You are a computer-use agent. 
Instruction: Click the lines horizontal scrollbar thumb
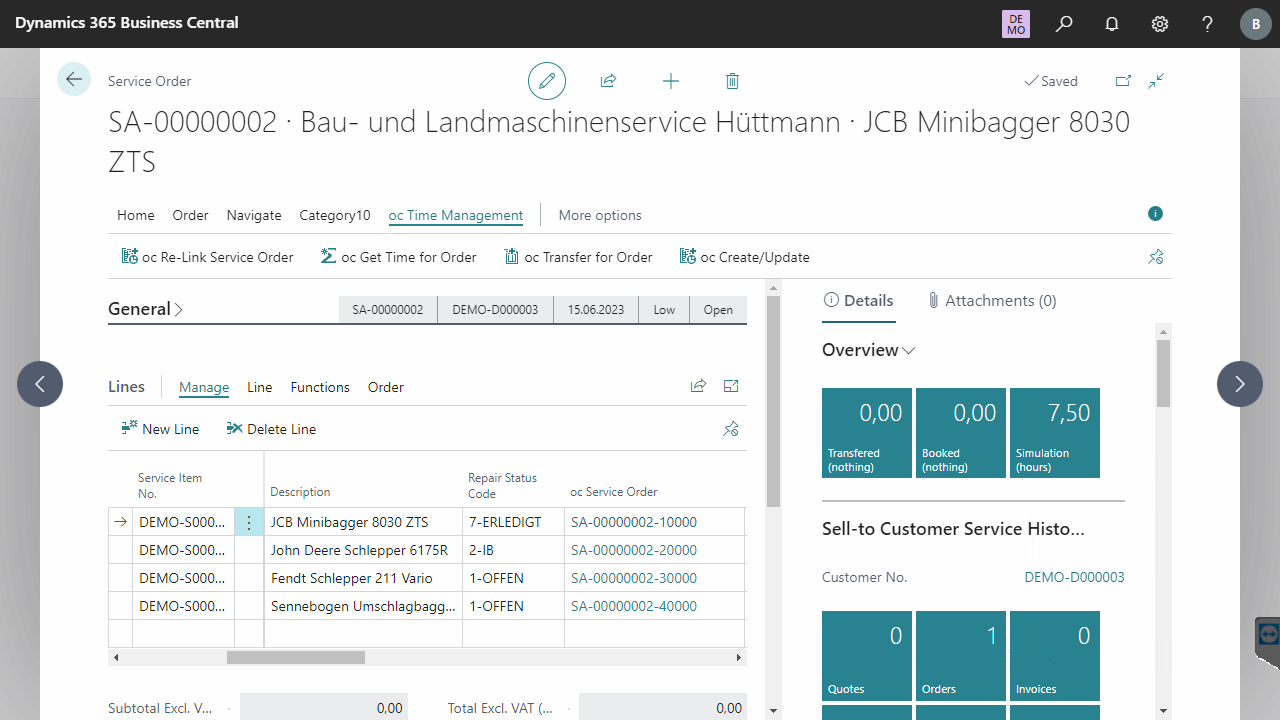tap(296, 657)
